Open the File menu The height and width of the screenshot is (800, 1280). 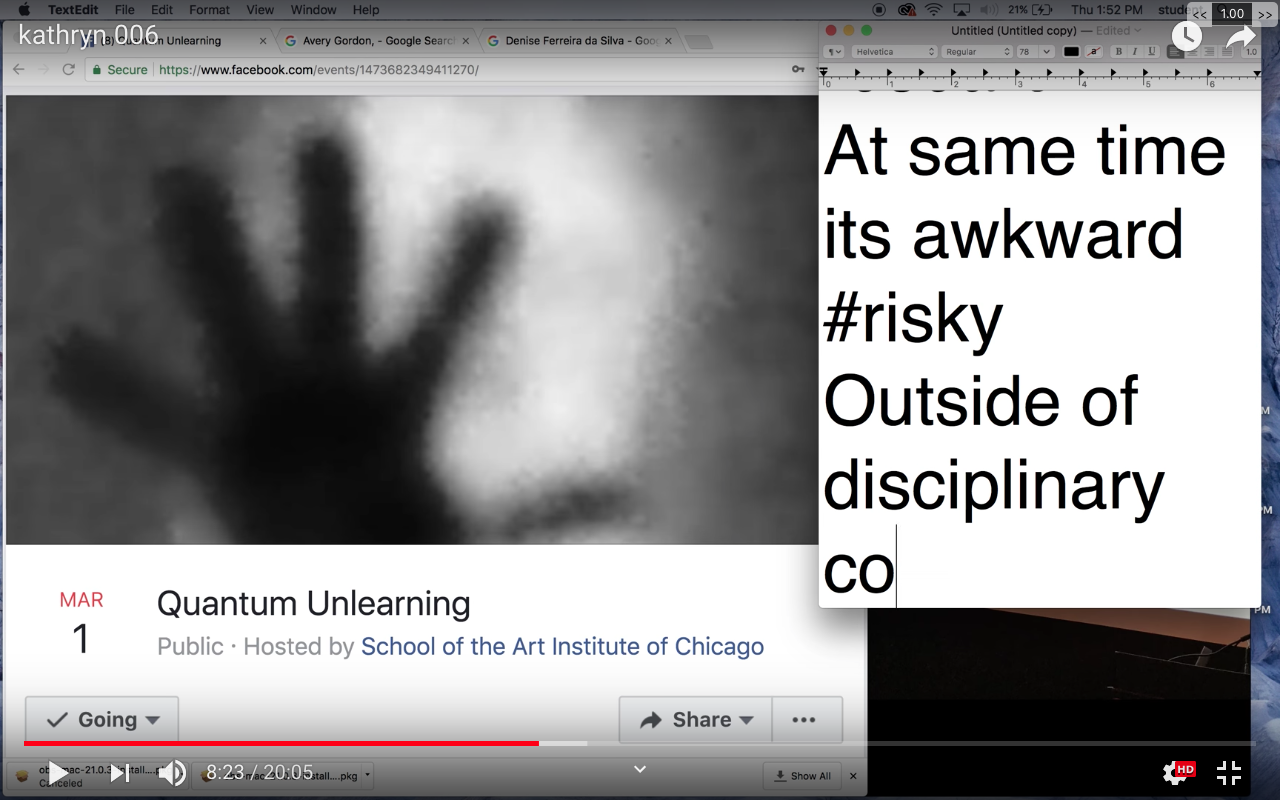[x=124, y=10]
